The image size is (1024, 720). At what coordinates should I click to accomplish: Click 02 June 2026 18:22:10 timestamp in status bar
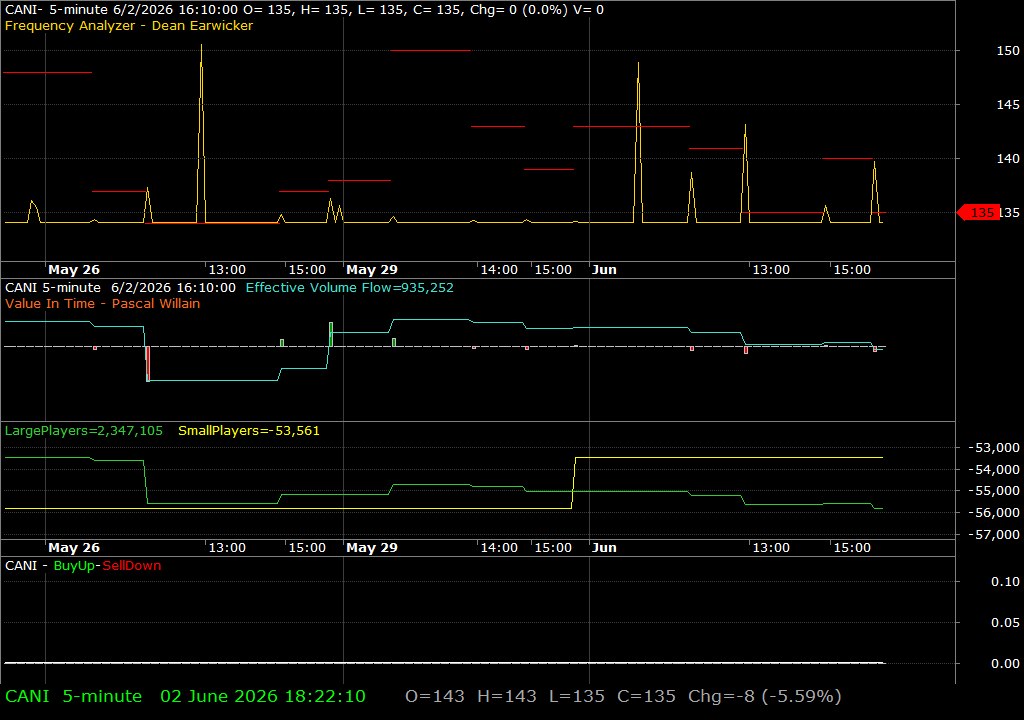coord(263,696)
